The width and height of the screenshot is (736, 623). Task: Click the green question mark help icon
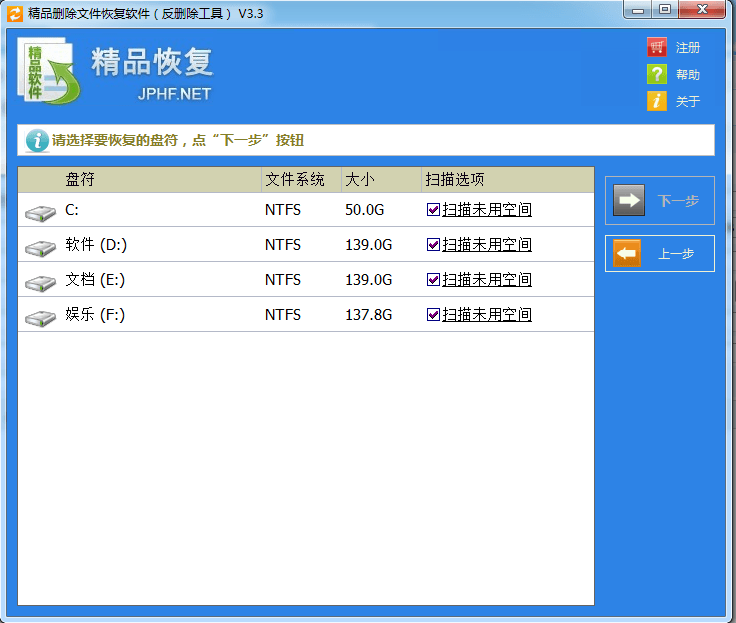point(656,74)
